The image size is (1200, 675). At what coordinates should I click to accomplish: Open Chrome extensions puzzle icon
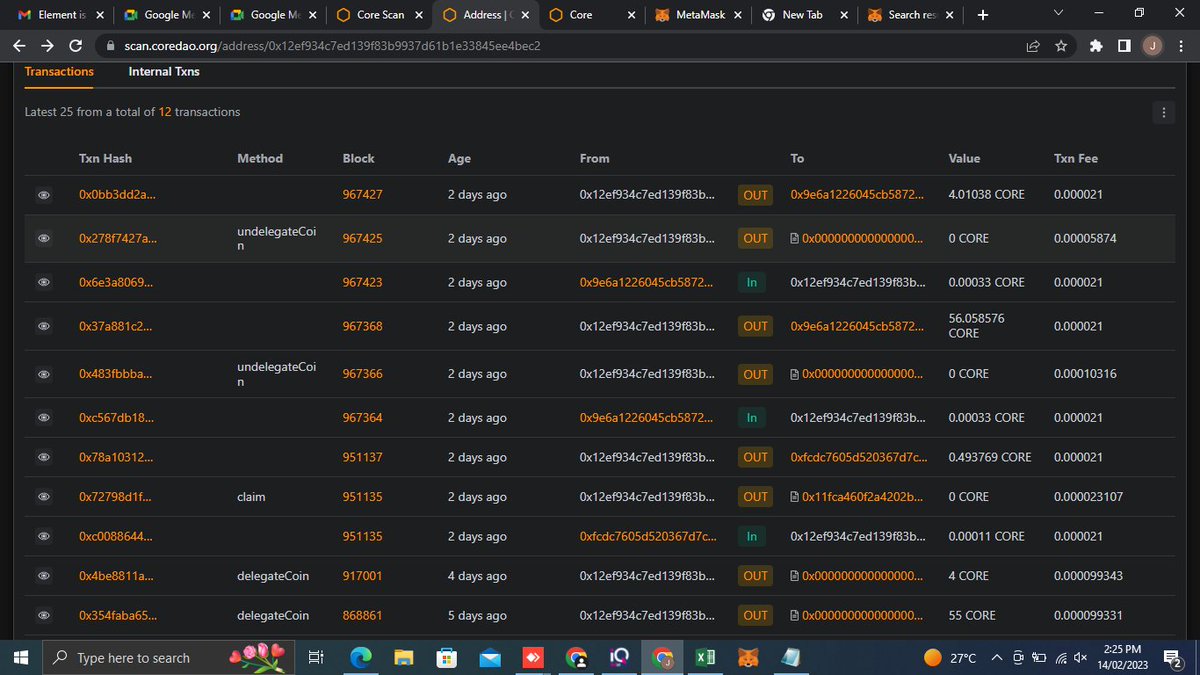click(1097, 46)
